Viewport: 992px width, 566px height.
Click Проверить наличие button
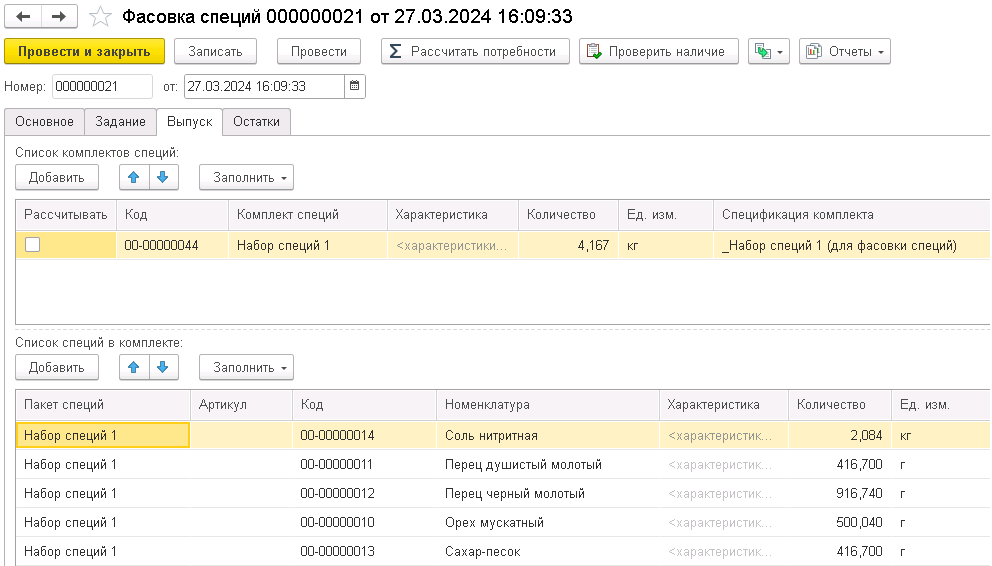[658, 51]
